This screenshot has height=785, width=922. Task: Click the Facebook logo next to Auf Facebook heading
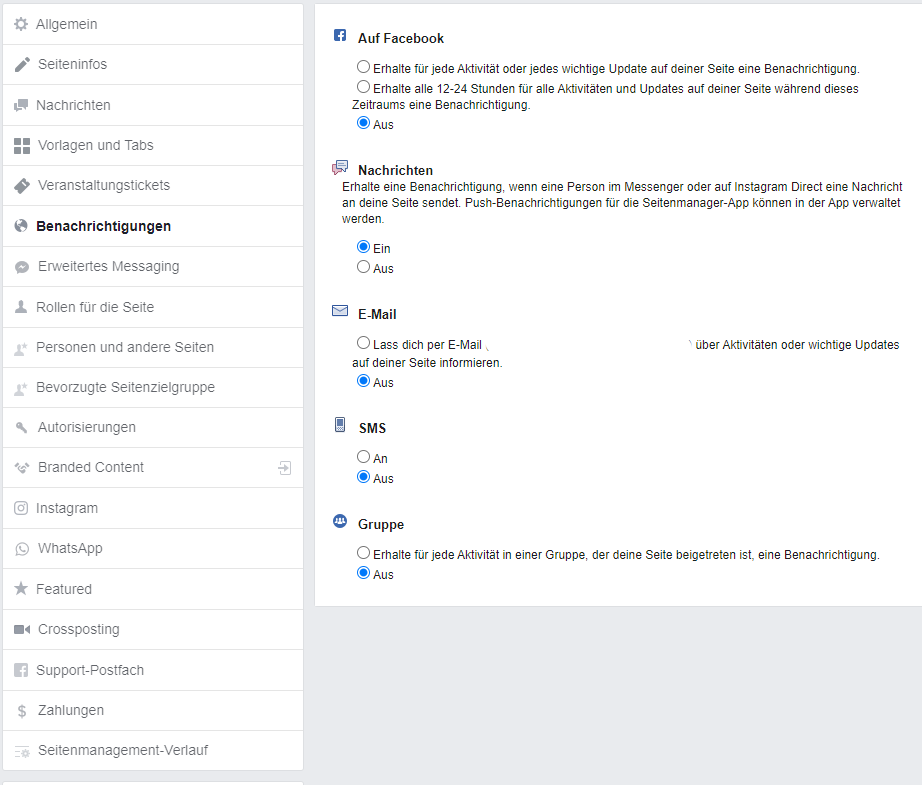[x=340, y=35]
